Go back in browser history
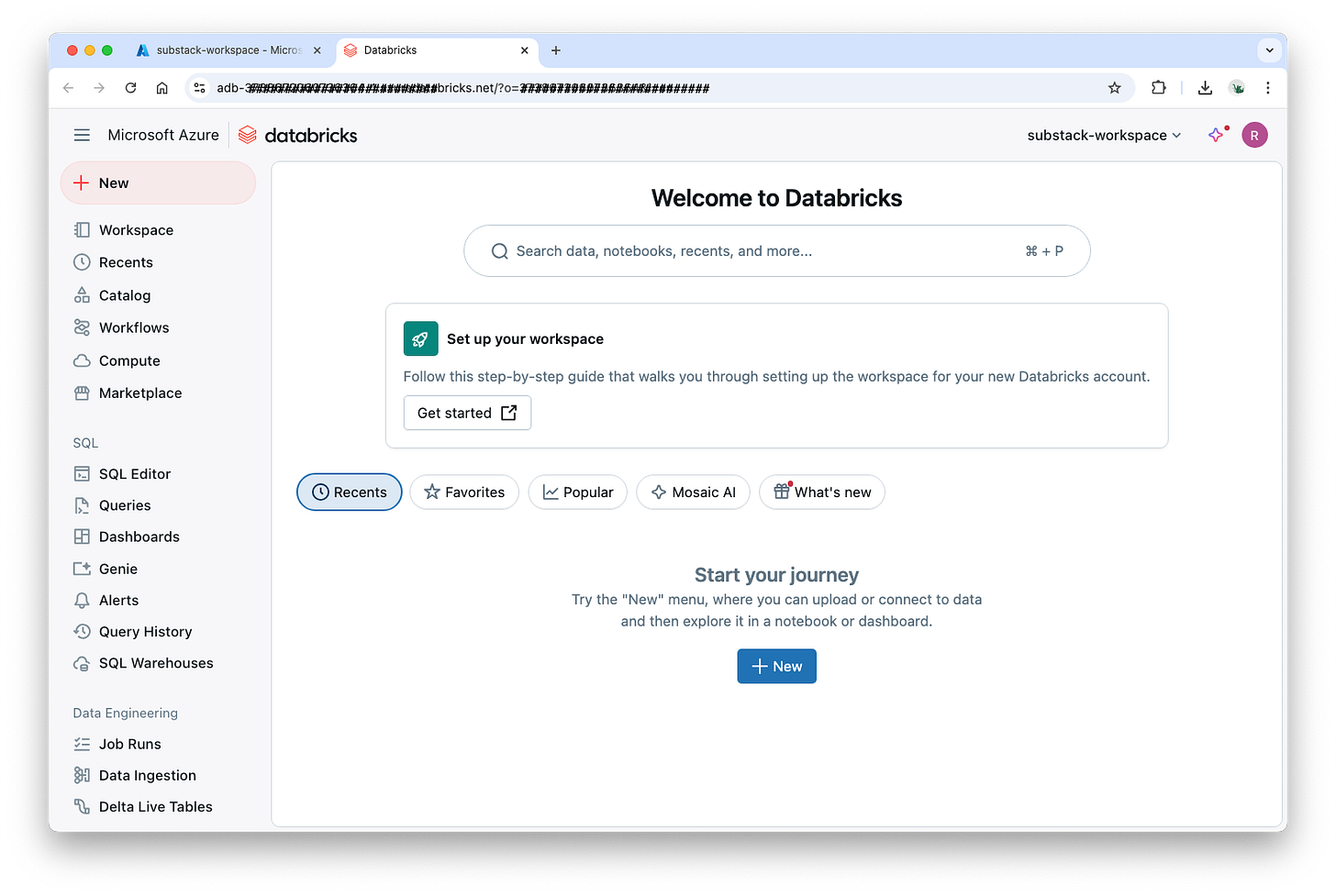 (68, 88)
